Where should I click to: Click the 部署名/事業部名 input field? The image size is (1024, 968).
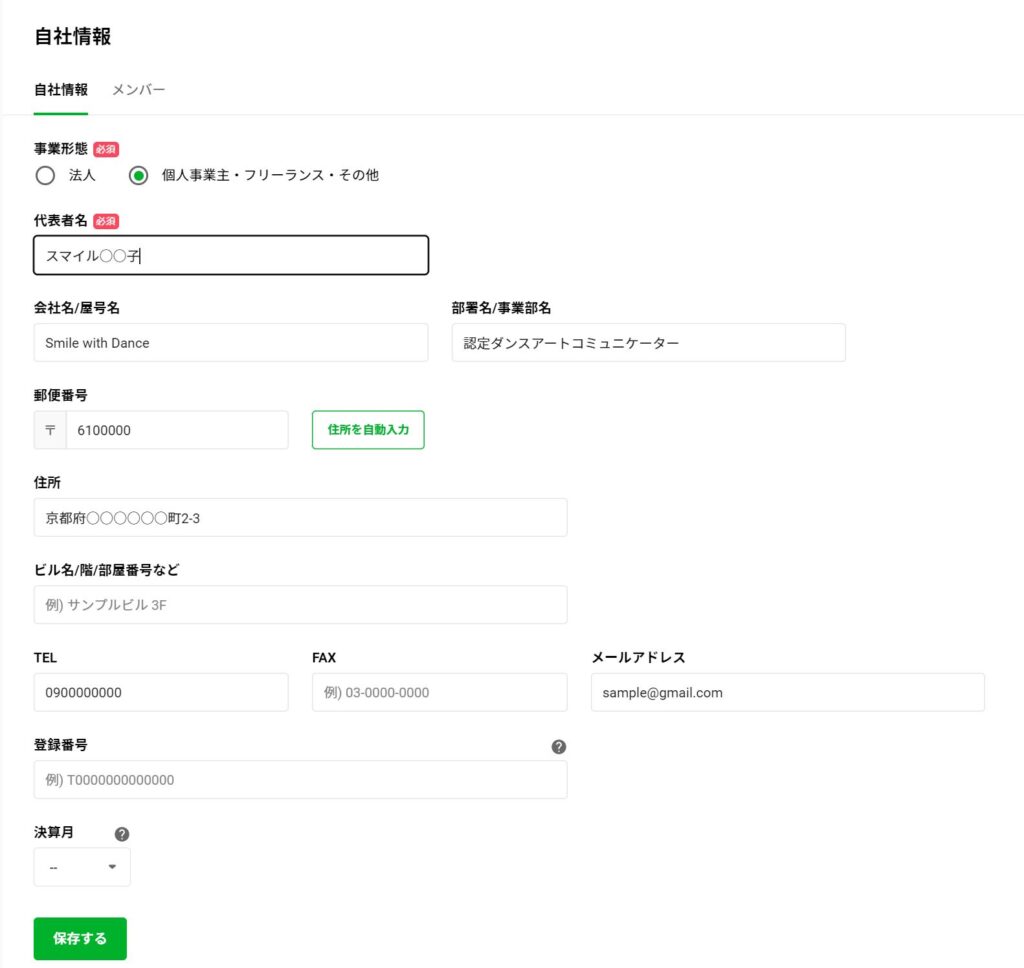tap(648, 343)
